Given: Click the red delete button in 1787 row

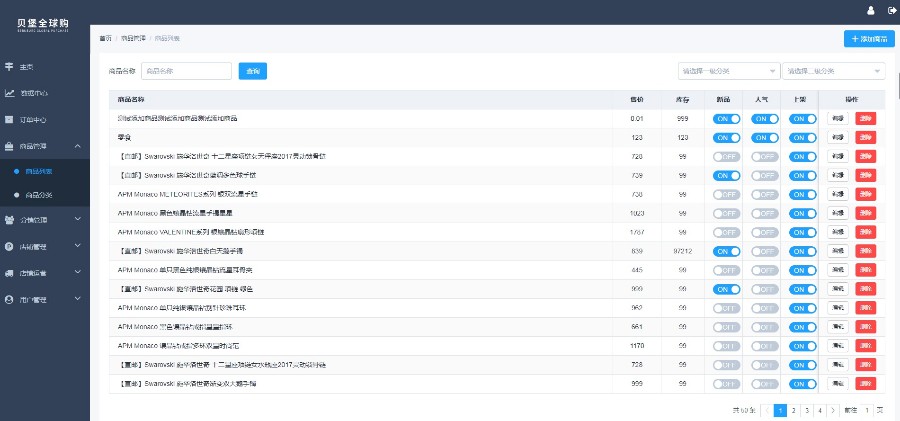Looking at the screenshot, I should [x=866, y=233].
